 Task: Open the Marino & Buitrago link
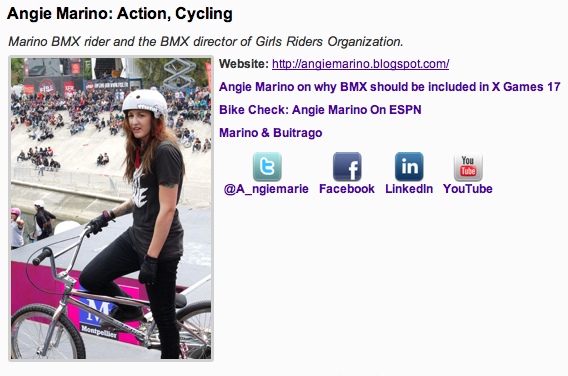click(x=271, y=133)
